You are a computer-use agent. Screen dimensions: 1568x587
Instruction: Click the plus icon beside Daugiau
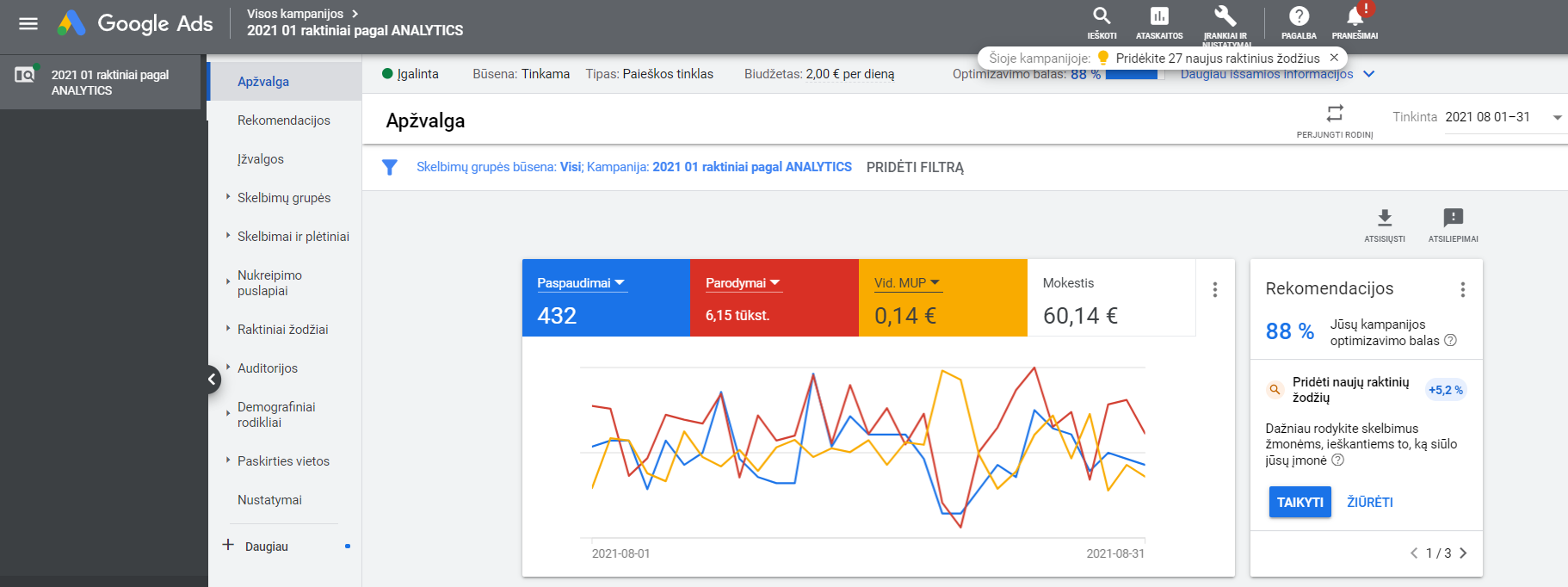pyautogui.click(x=228, y=545)
